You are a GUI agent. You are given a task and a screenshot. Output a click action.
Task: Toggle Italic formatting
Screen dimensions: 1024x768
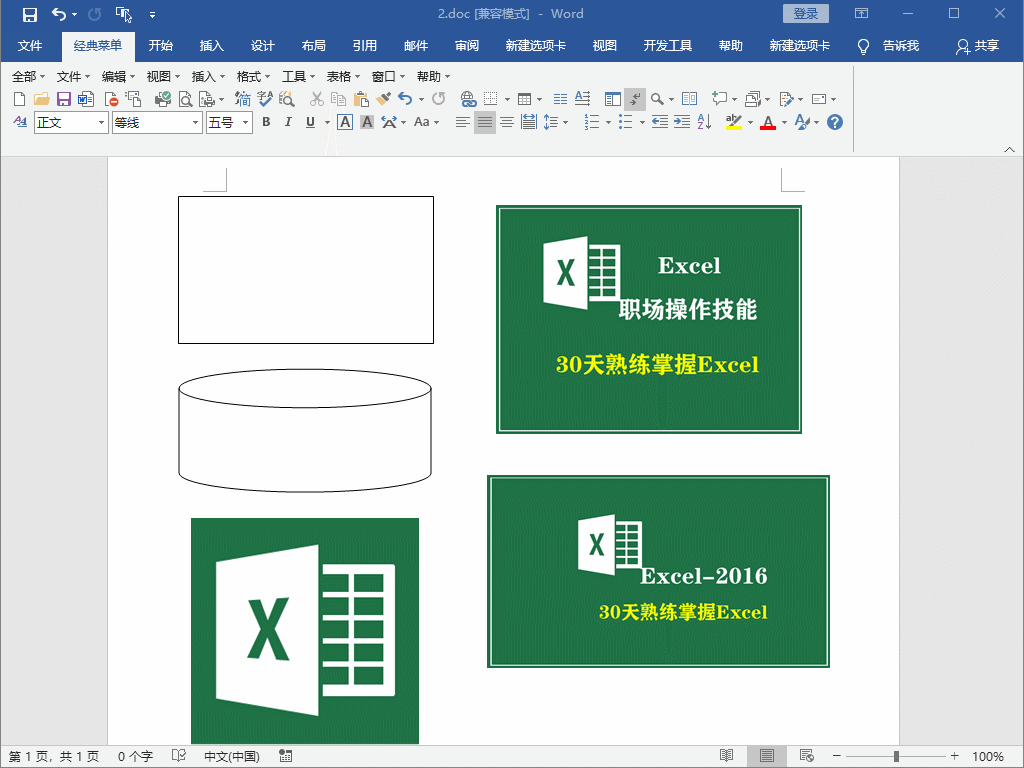pos(288,122)
